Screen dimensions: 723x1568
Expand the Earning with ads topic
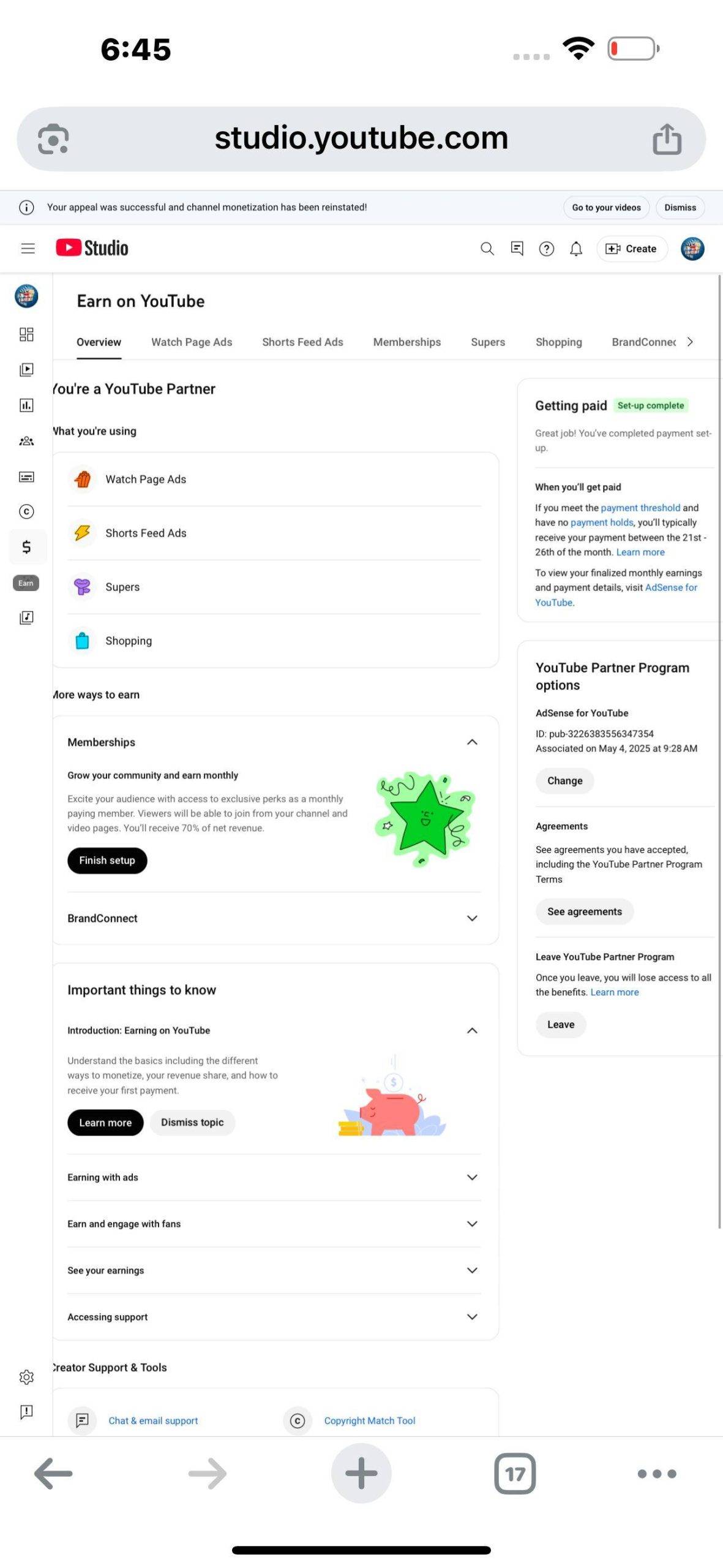[471, 1177]
